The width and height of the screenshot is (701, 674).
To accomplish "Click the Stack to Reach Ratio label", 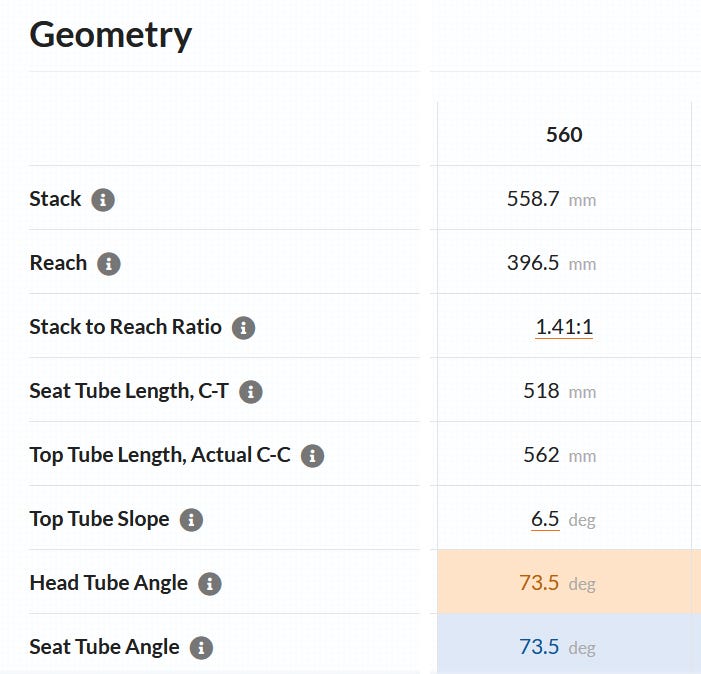I will pos(125,327).
